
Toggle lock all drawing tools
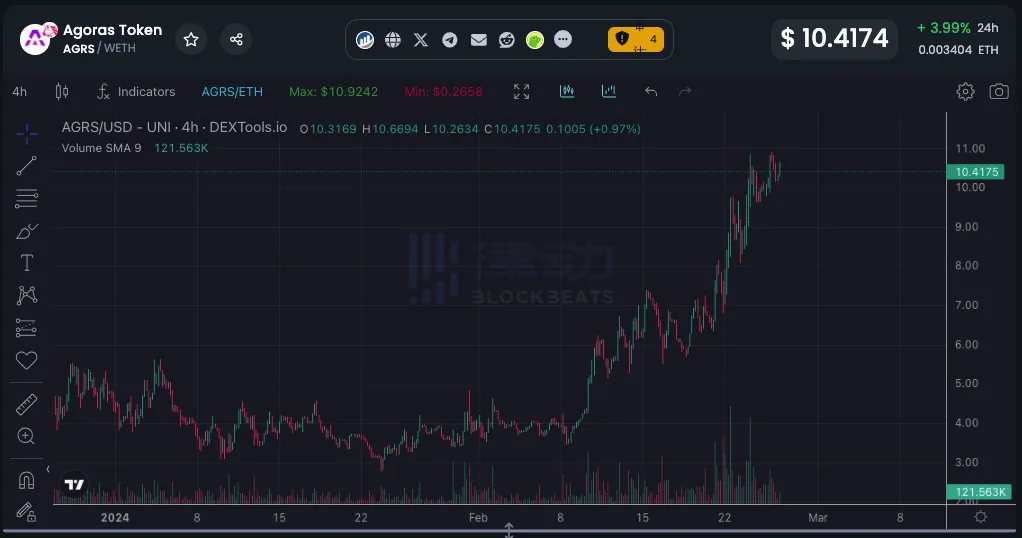(27, 512)
